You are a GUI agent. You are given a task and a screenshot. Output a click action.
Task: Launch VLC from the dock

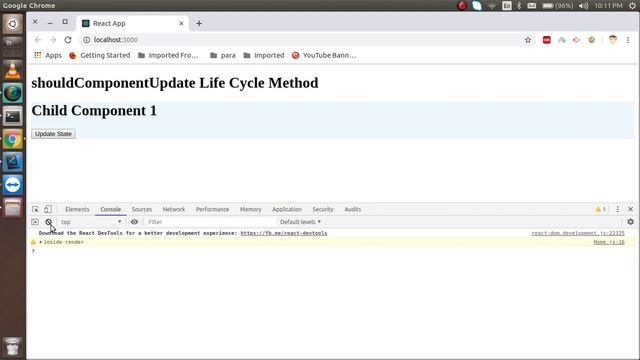pos(13,70)
